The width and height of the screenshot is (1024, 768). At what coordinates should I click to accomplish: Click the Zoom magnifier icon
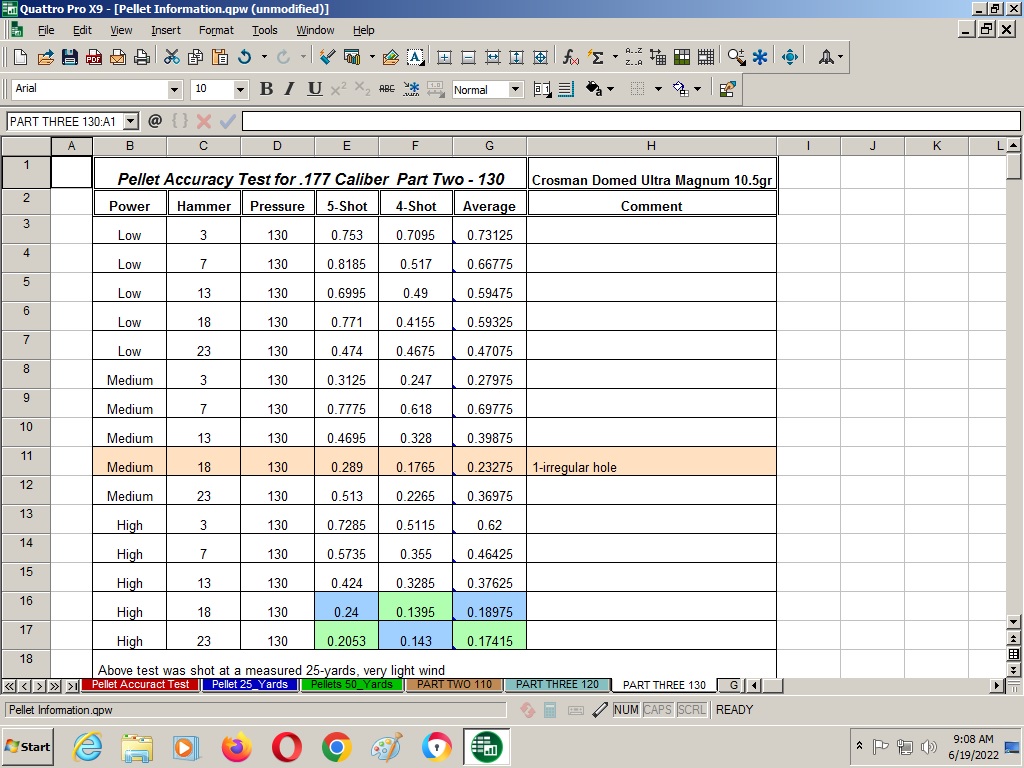(x=736, y=57)
